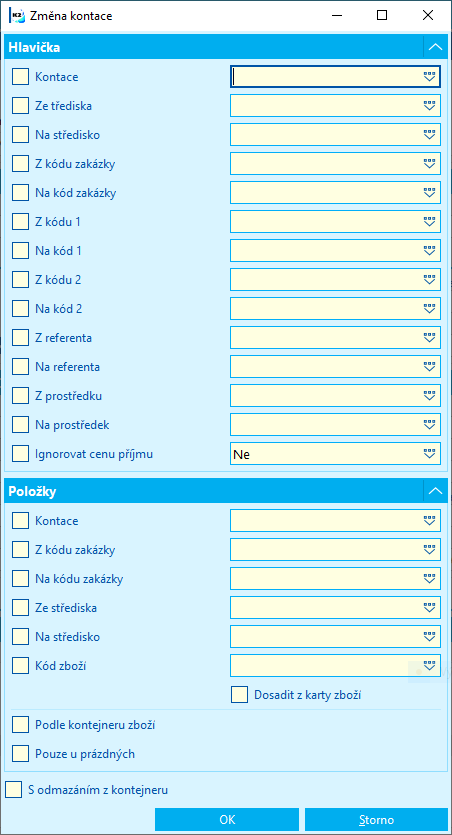Screen dimensions: 452x835
Task: Open lookup icon for Kód zboží field
Action: 429,665
